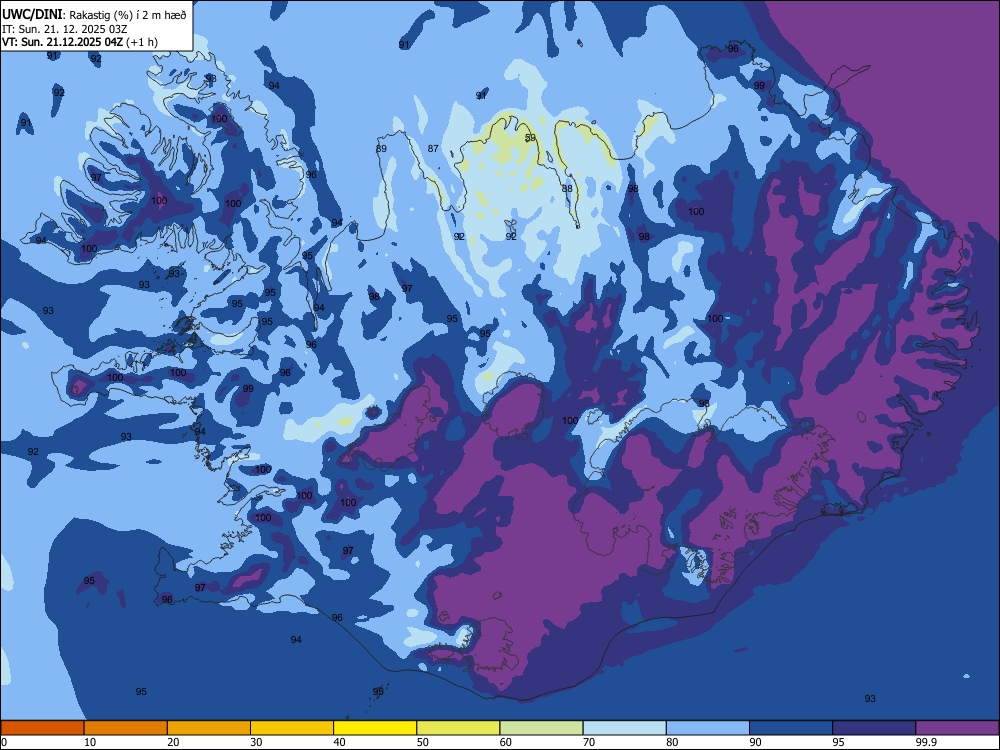Pick the amber 20–30 legend swatch
Image resolution: width=1000 pixels, height=750 pixels.
point(209,728)
